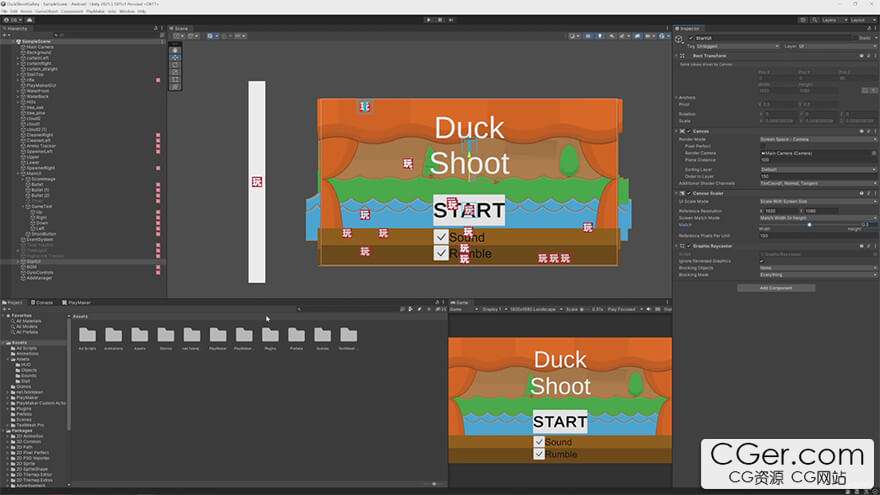Toggle Scene view 2D mode button
The height and width of the screenshot is (495, 880).
pyautogui.click(x=588, y=36)
